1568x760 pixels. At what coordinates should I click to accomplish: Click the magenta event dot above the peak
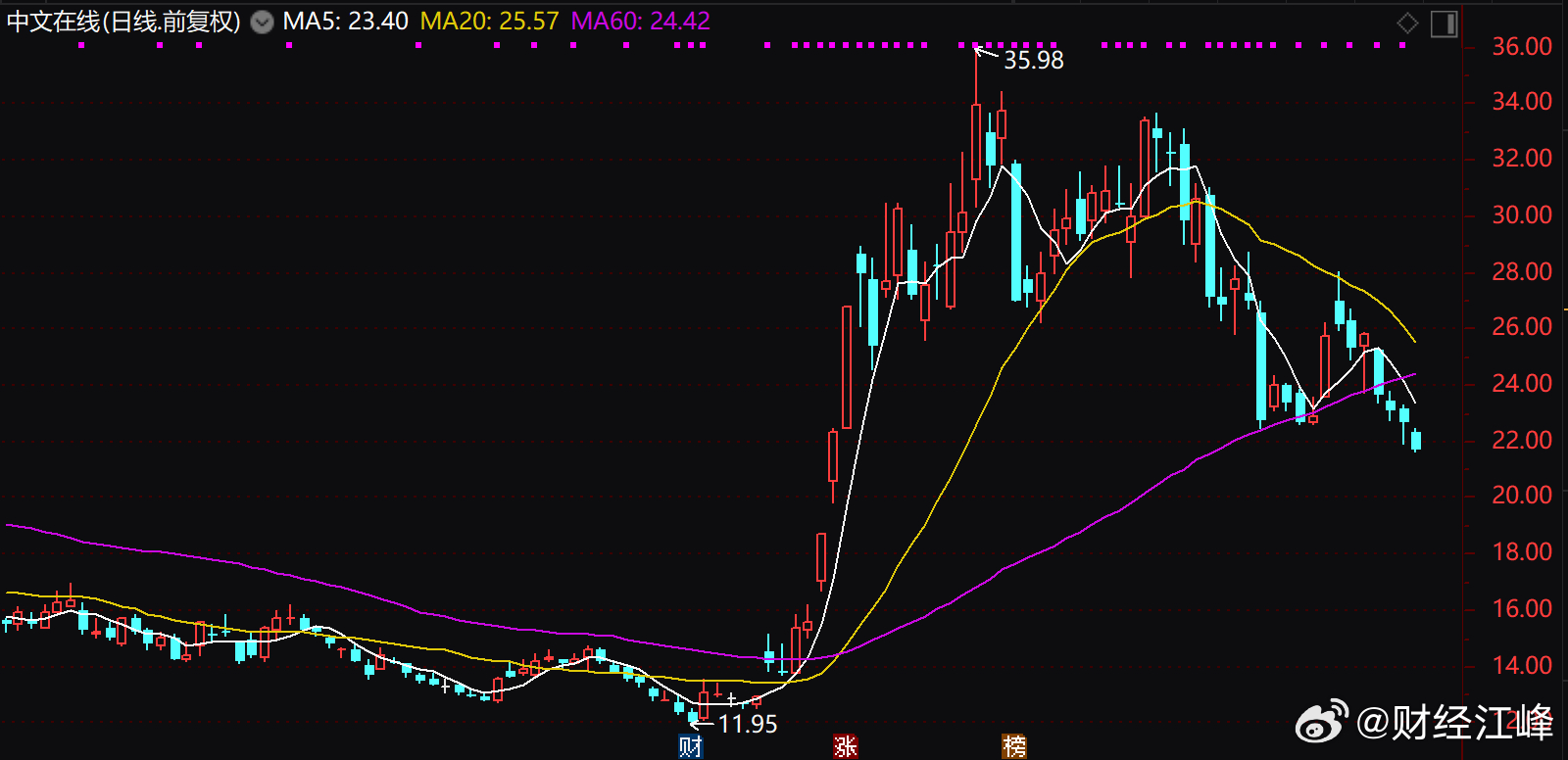pos(976,45)
